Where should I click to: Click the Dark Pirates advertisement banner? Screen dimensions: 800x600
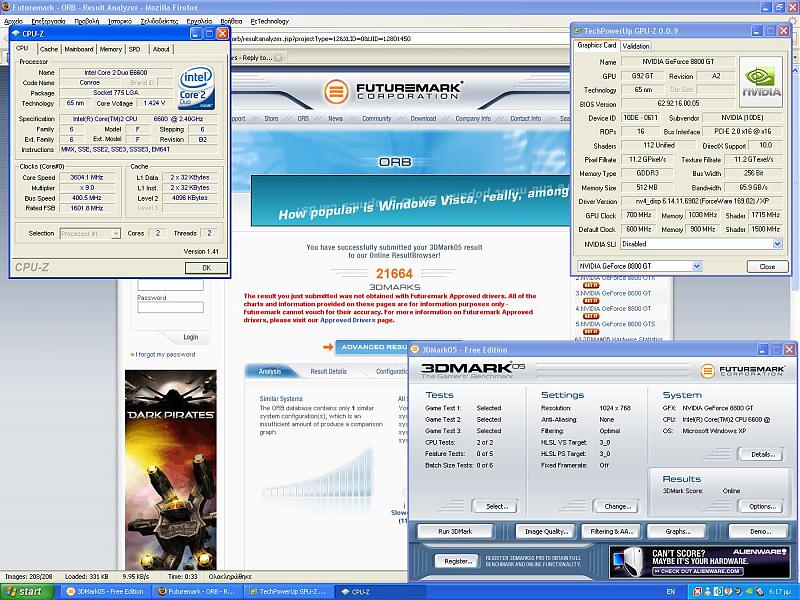171,470
